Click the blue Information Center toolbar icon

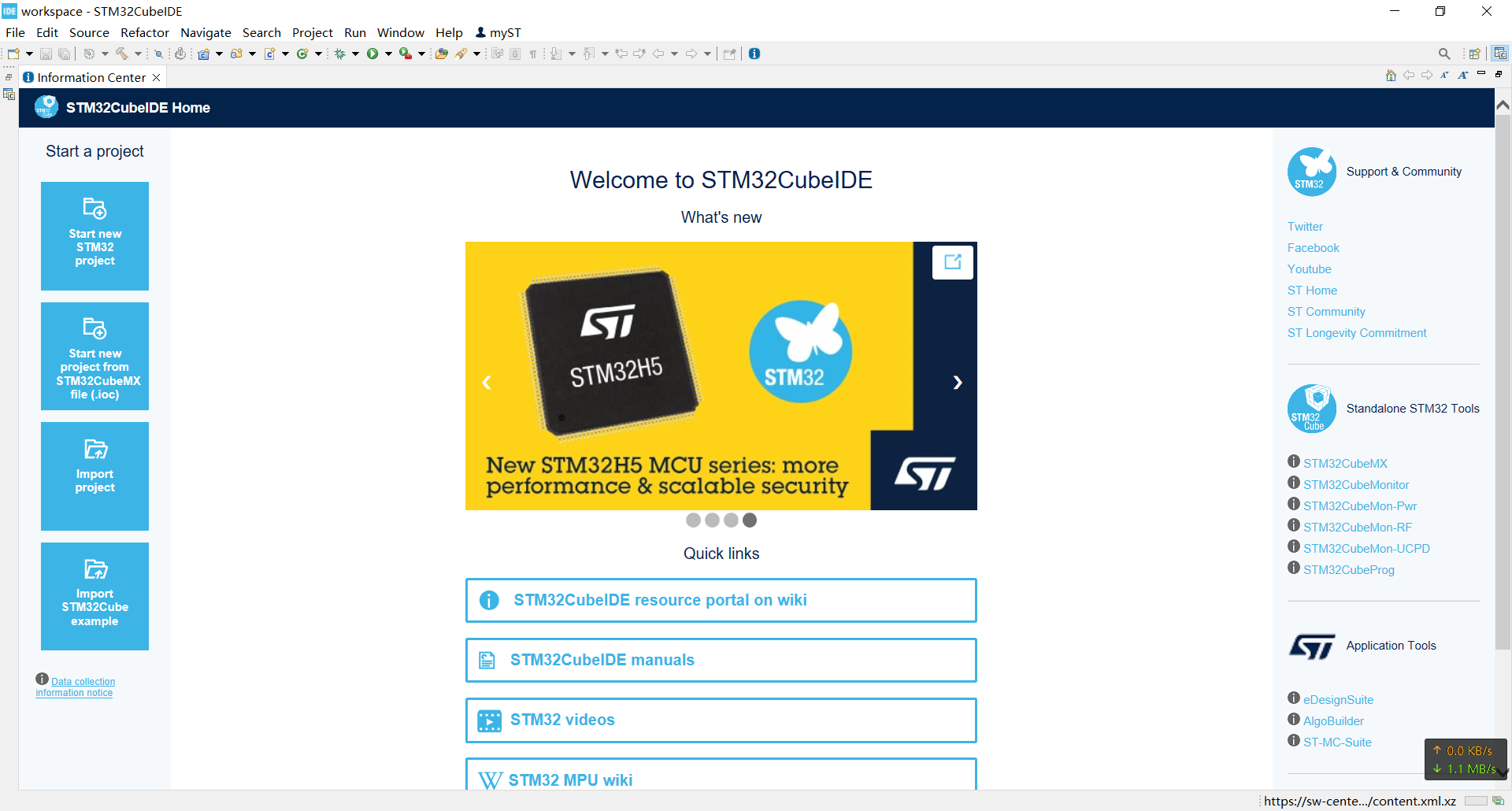click(x=754, y=54)
